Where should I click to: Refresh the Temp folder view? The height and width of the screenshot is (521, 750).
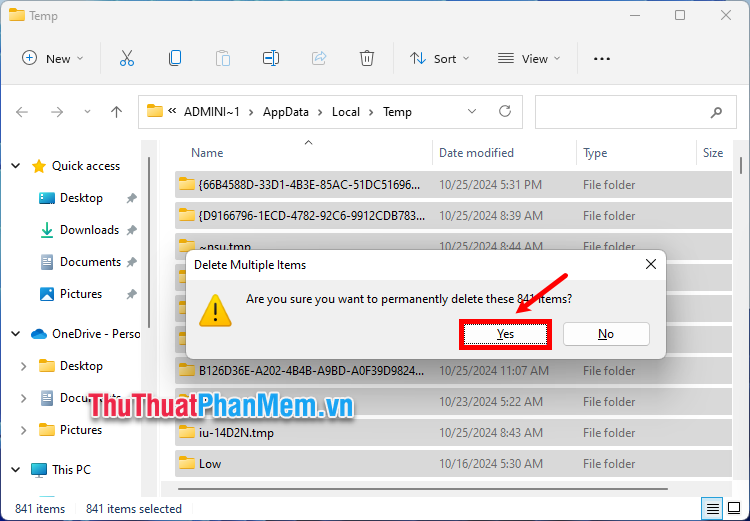click(505, 111)
